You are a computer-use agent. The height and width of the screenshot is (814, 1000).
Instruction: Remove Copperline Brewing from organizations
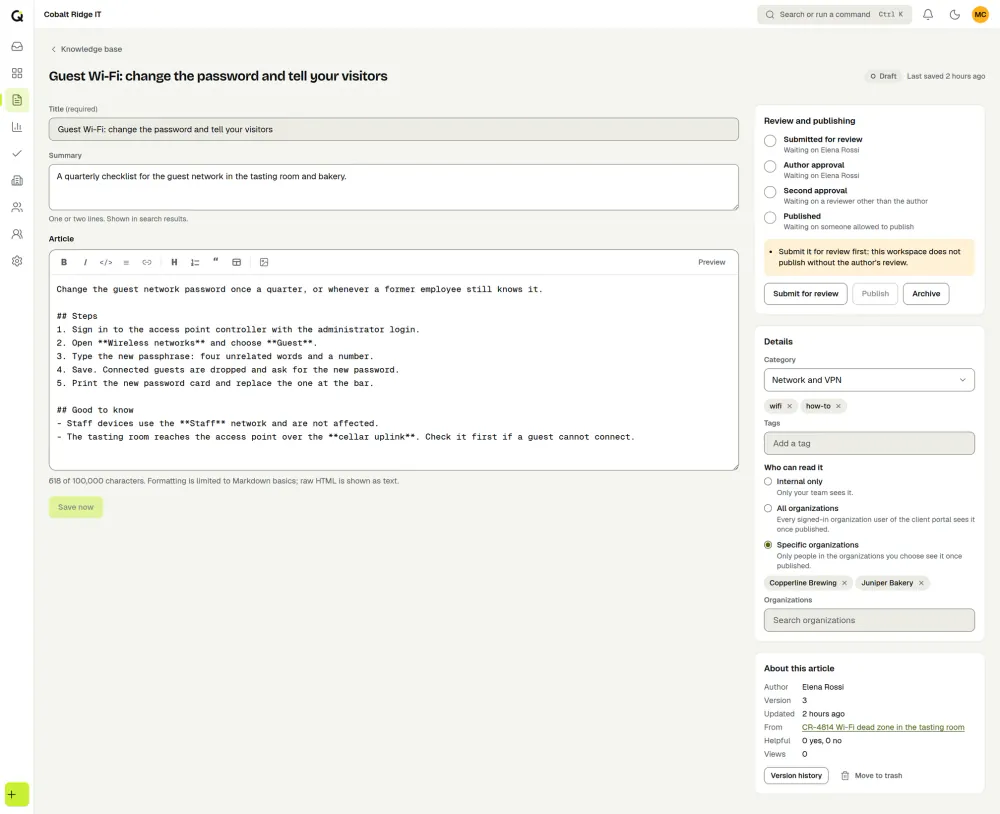[844, 583]
